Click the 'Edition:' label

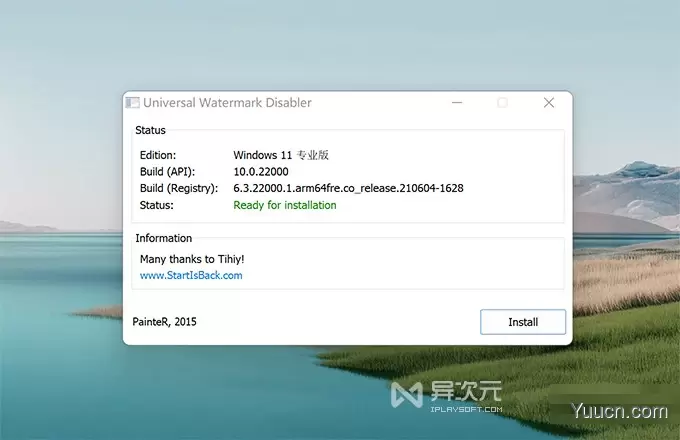click(158, 155)
